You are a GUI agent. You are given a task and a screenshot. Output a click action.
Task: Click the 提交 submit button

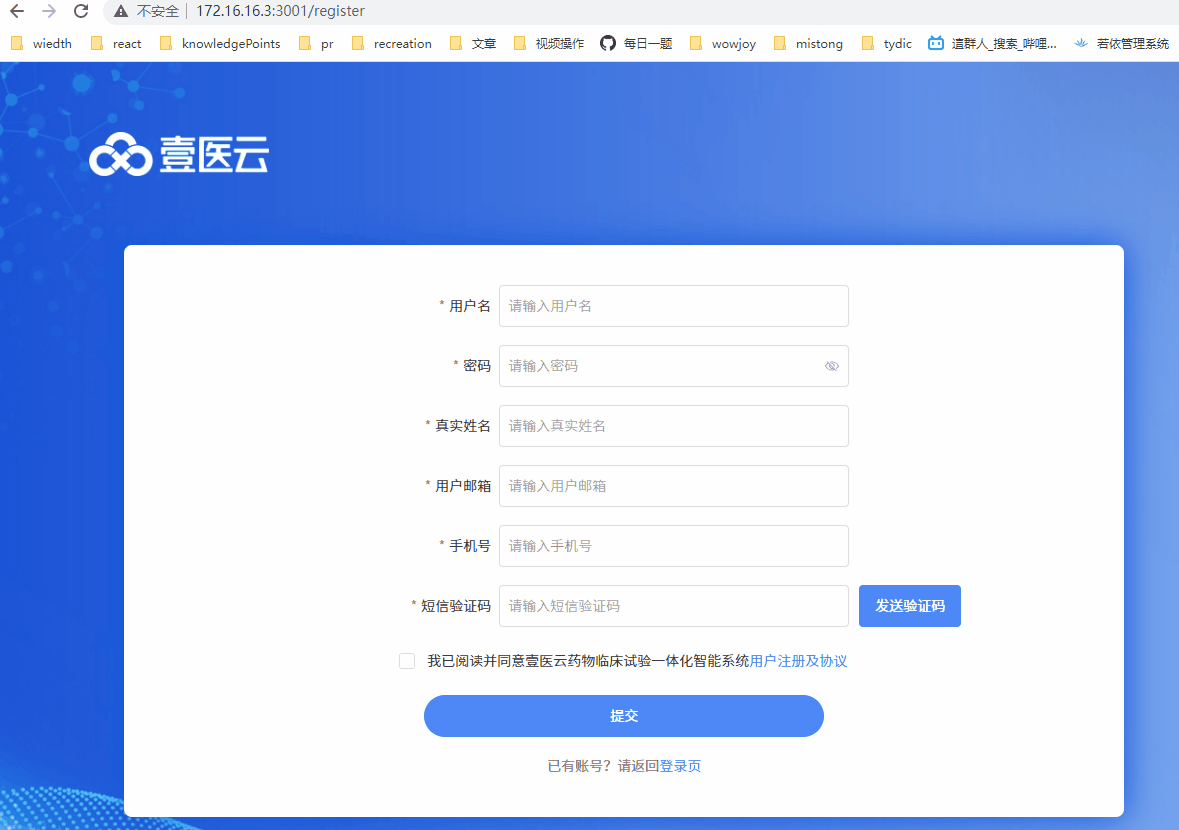624,716
